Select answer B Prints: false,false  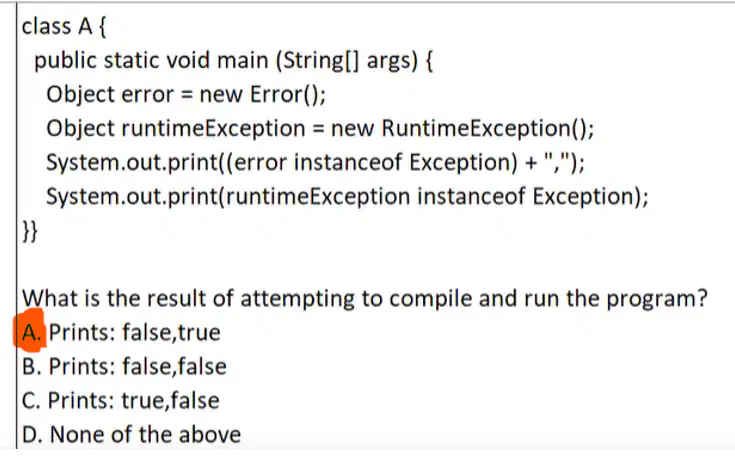(x=124, y=366)
